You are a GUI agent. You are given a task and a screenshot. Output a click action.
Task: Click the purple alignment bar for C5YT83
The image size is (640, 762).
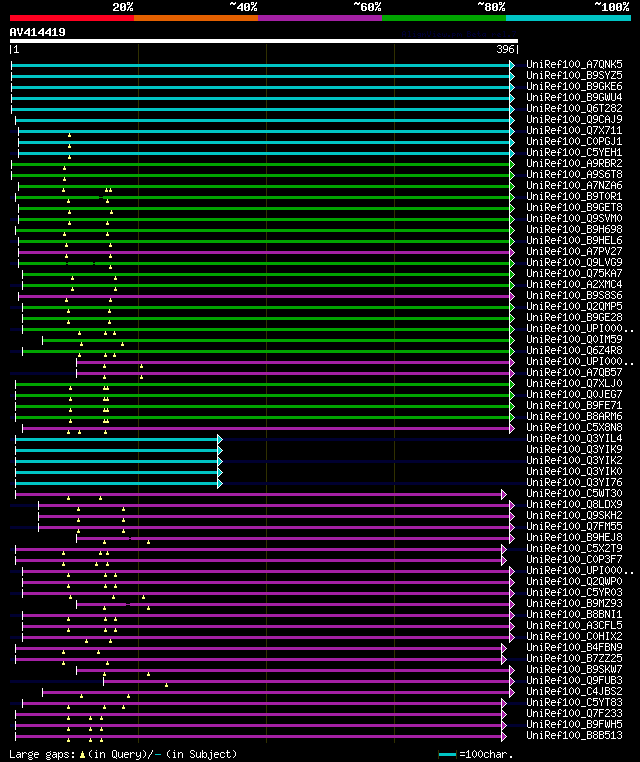click(262, 703)
